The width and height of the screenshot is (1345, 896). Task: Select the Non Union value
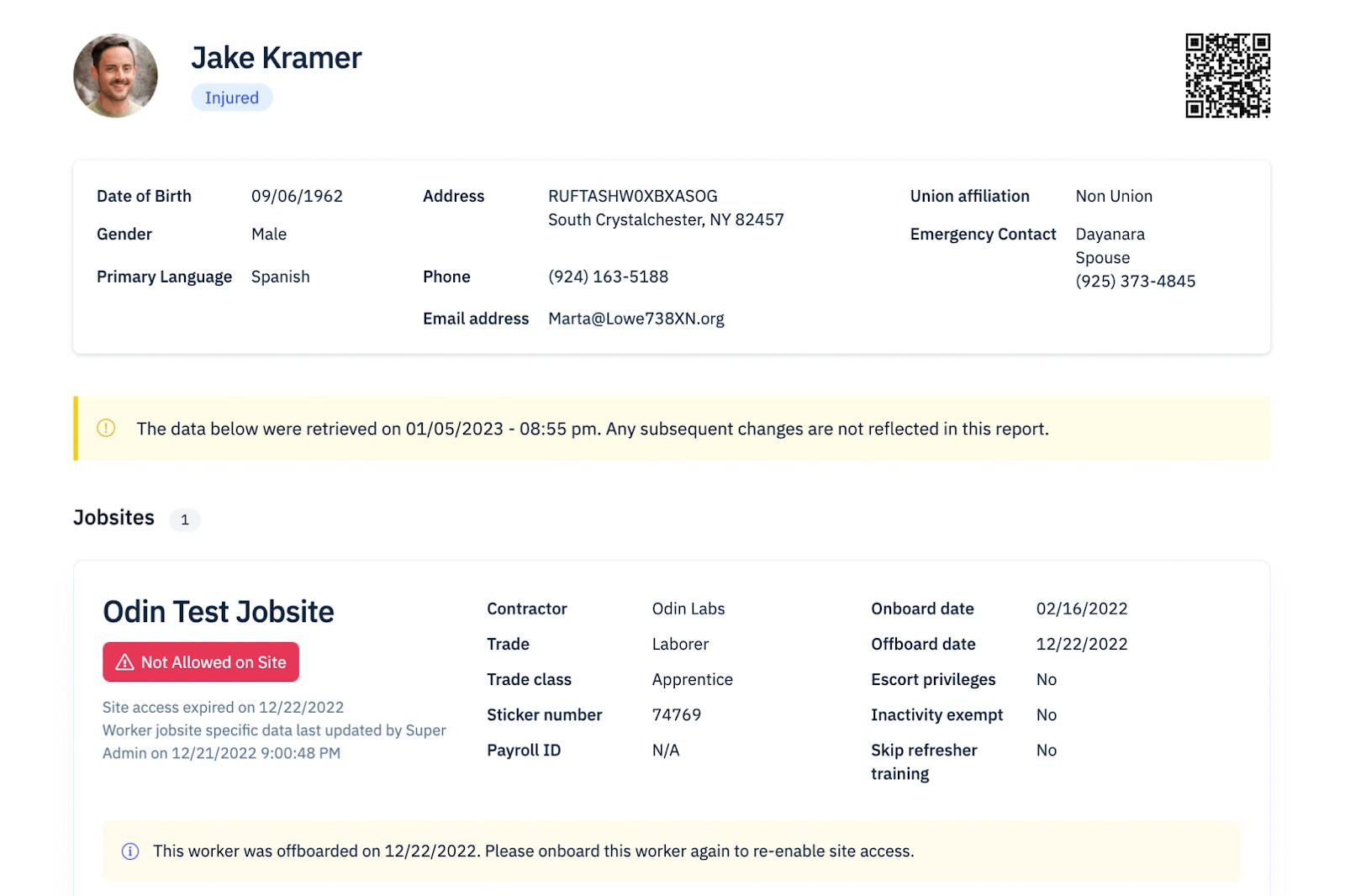1114,196
